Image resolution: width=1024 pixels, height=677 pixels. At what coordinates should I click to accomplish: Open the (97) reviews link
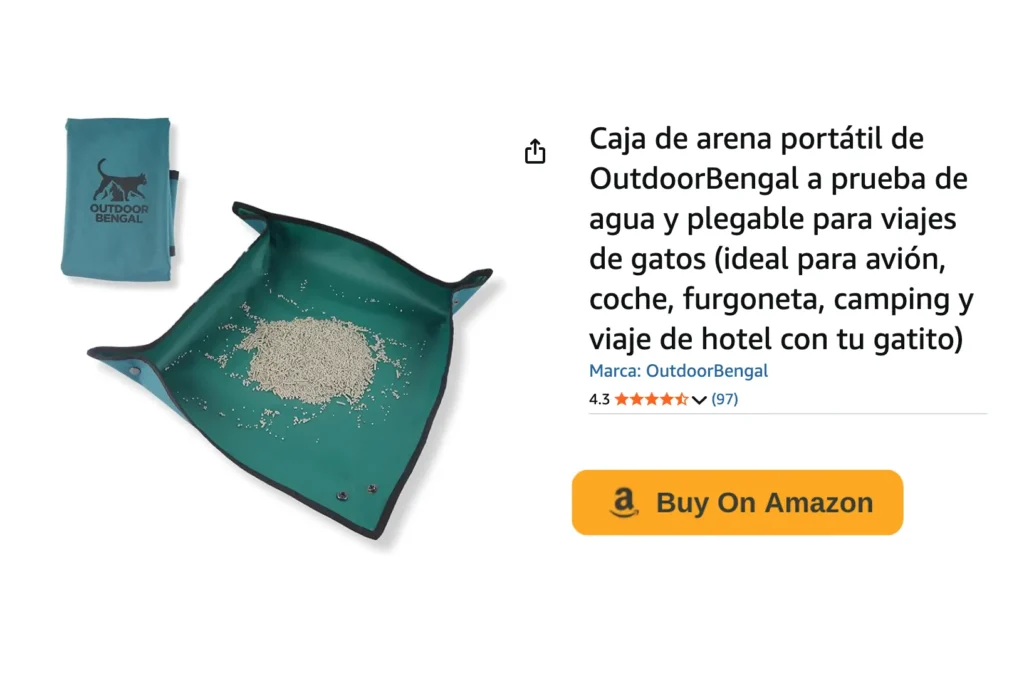(724, 399)
